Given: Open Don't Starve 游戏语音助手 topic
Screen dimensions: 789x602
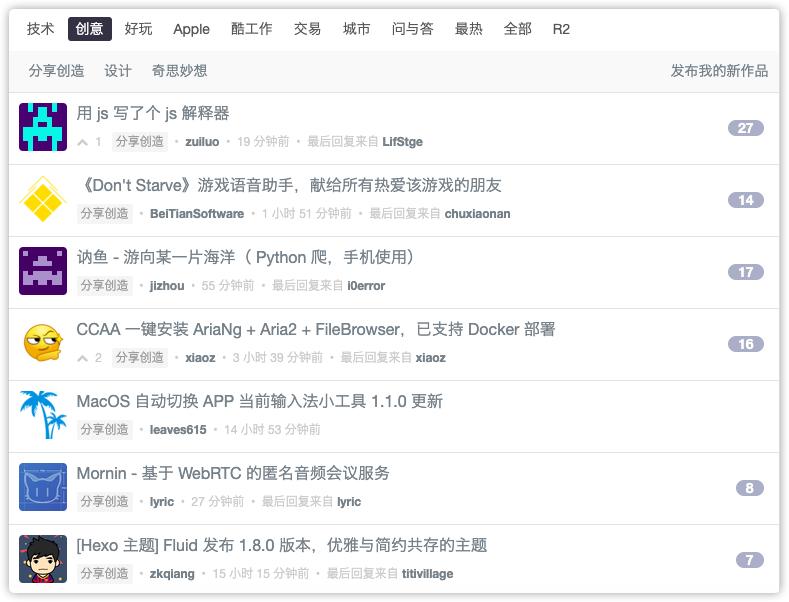Looking at the screenshot, I should point(289,185).
